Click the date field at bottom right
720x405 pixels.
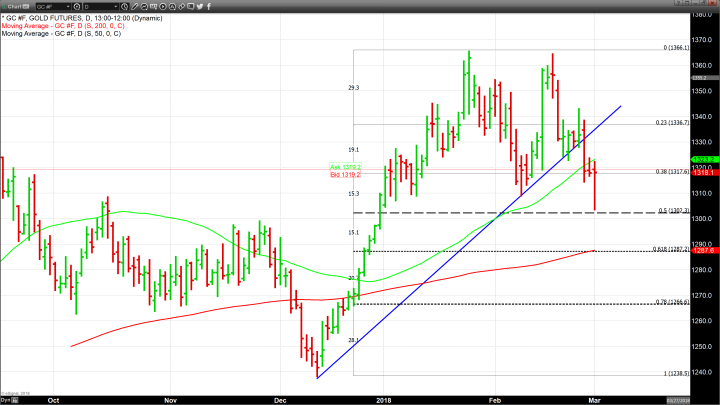point(678,400)
